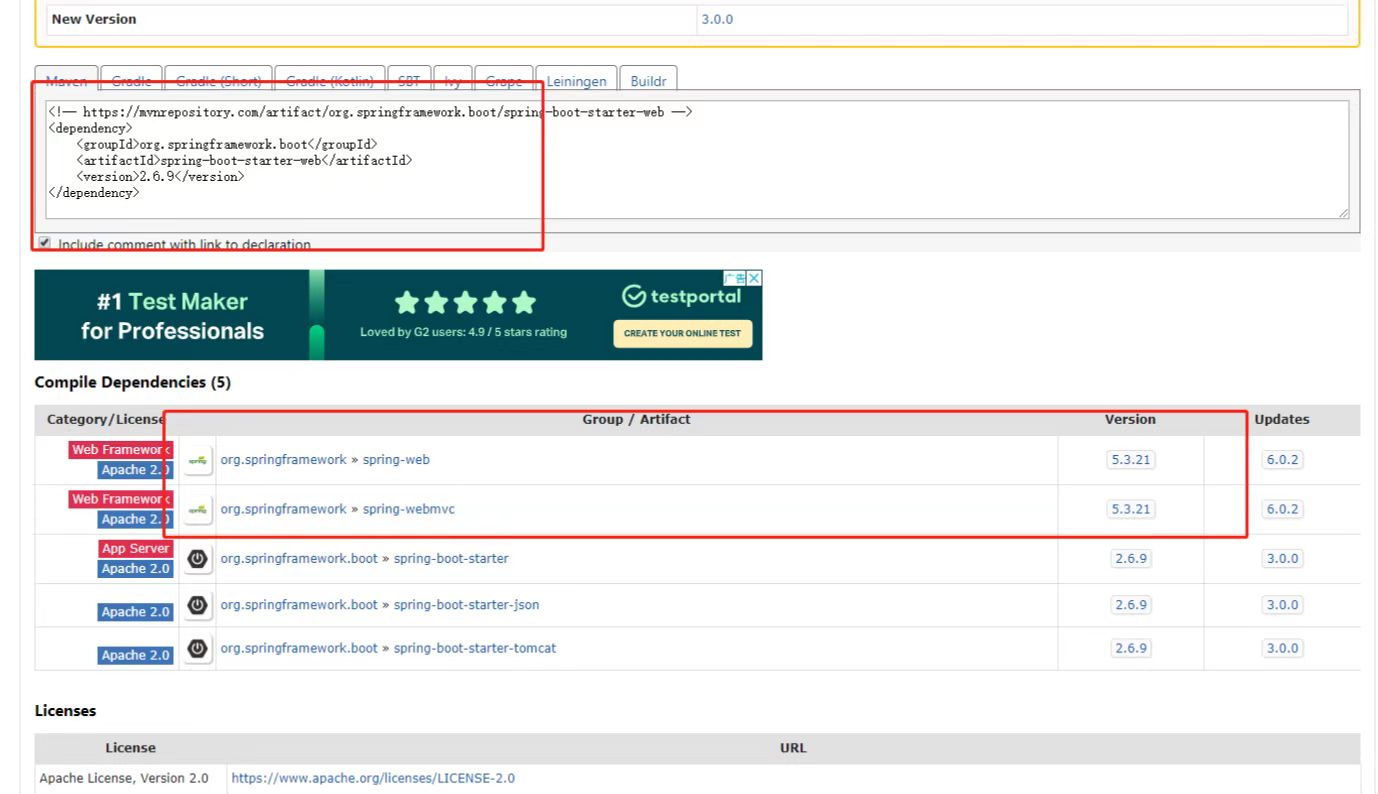Click the Compile Dependencies (5) heading

(x=132, y=383)
